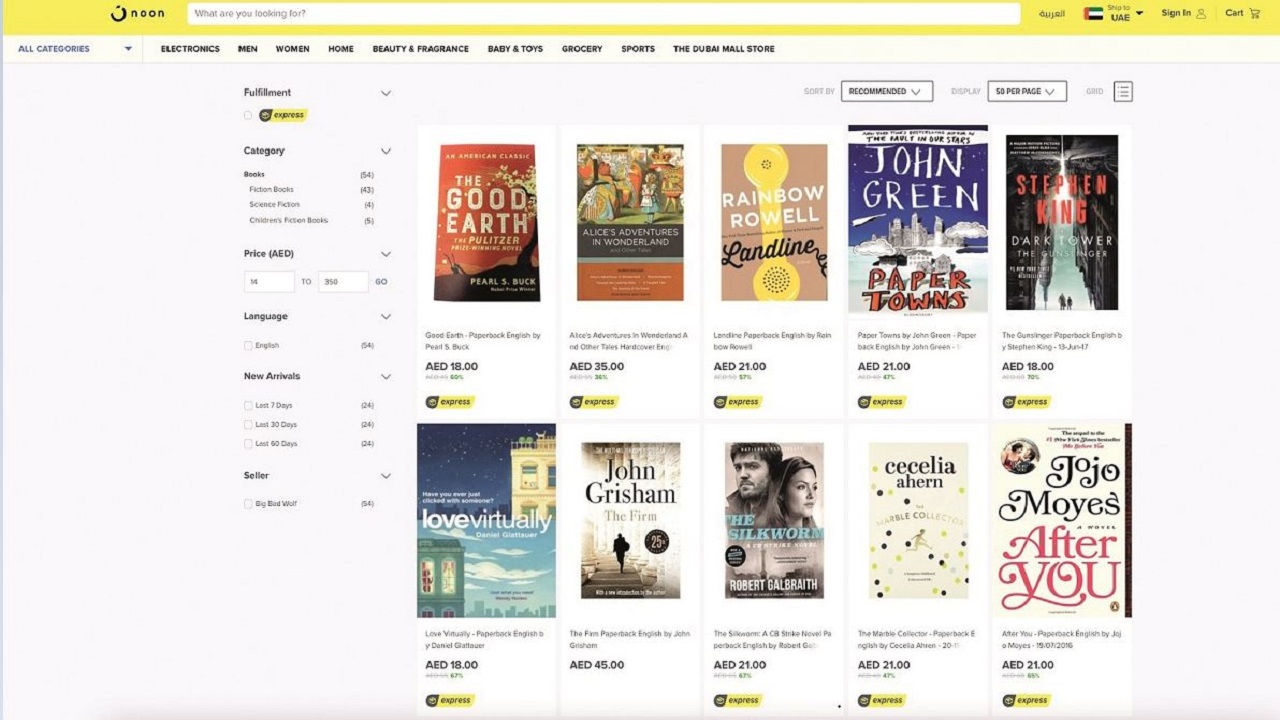
Task: Click express badge under The Gunslinger
Action: click(1025, 402)
